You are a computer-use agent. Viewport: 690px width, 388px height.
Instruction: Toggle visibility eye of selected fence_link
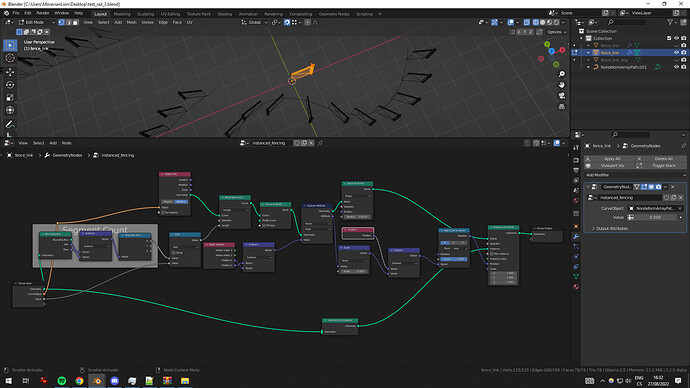[x=676, y=52]
